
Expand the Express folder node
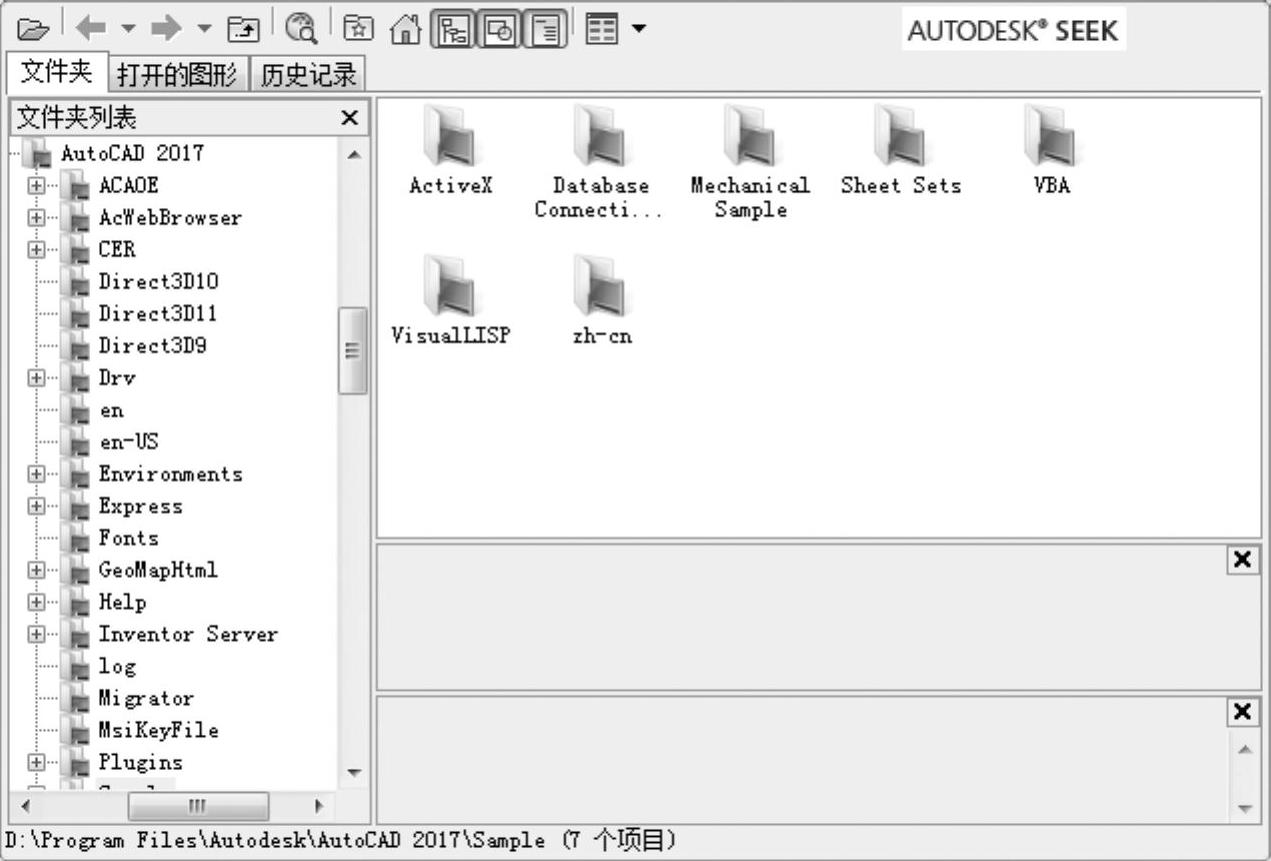(x=37, y=505)
